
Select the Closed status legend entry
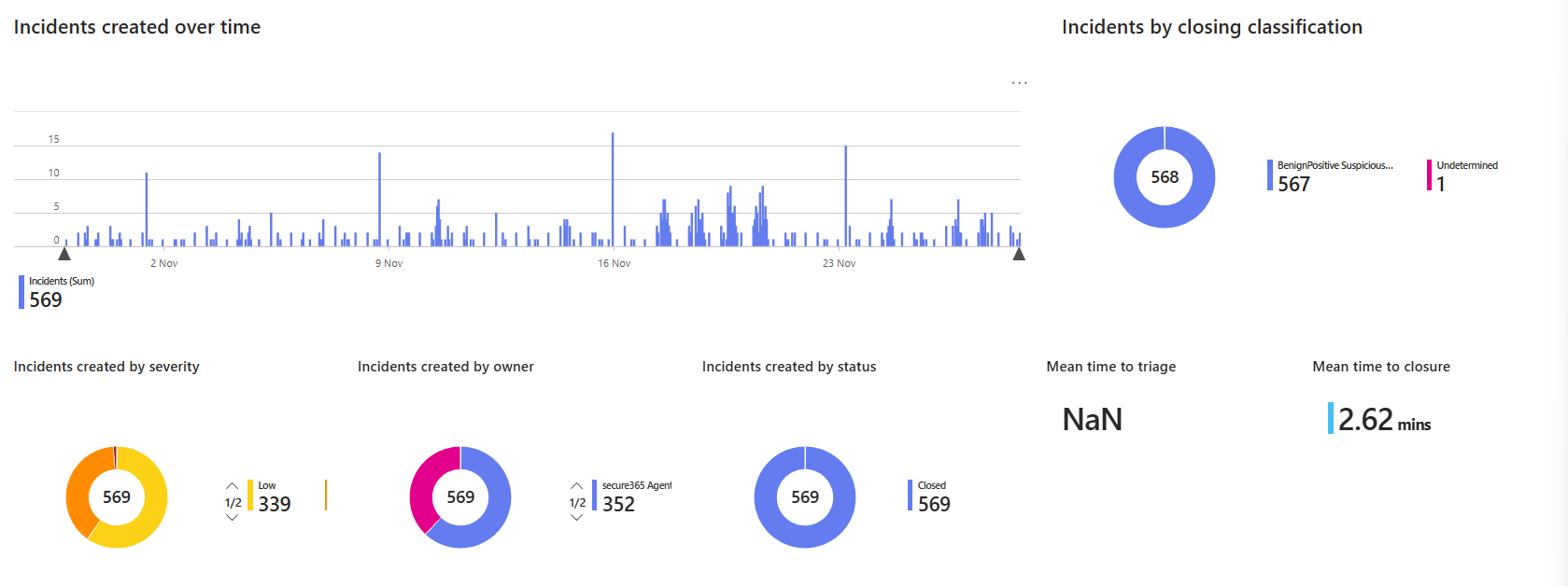tap(932, 496)
